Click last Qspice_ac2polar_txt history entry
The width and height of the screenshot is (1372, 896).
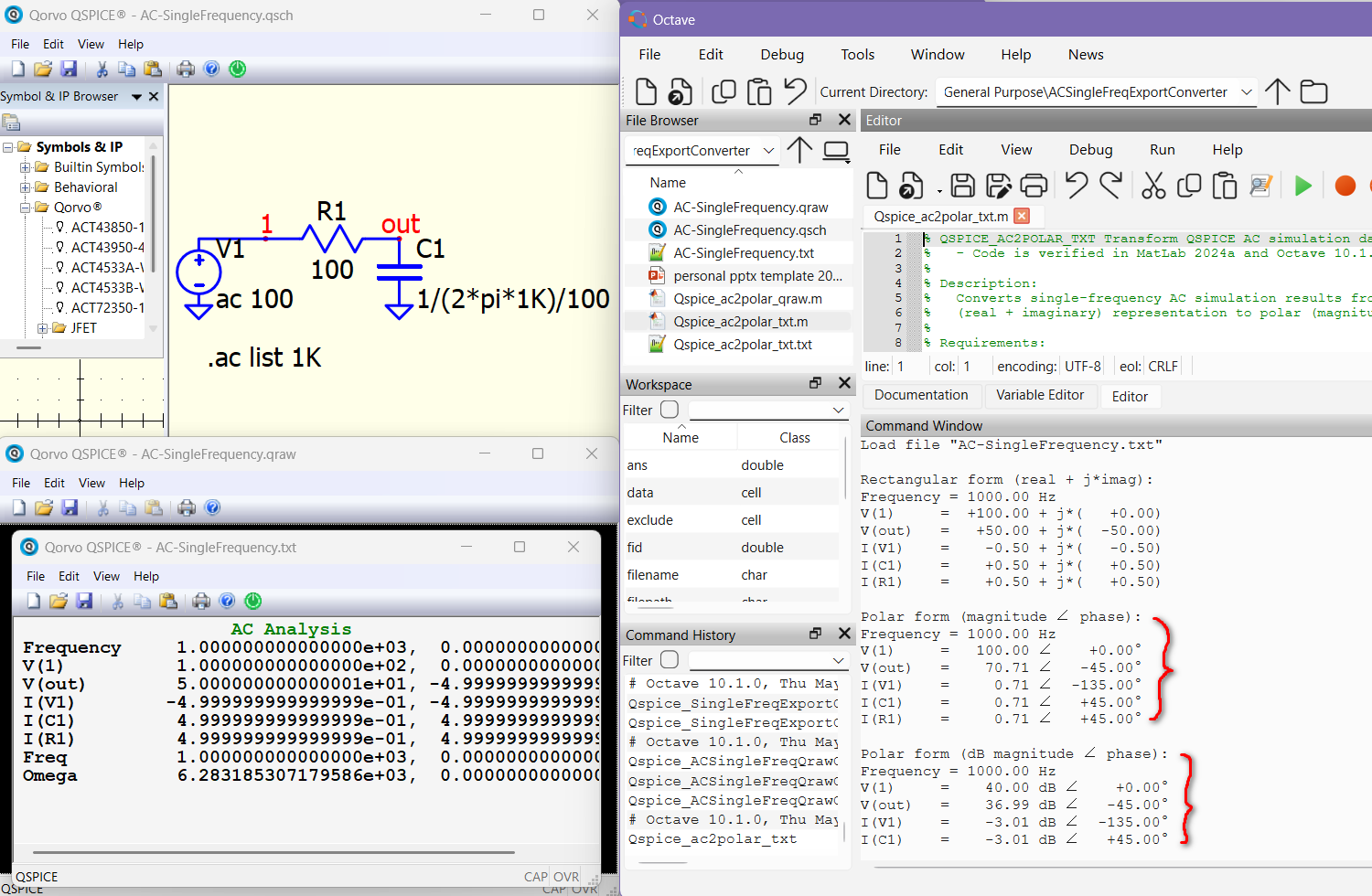(x=713, y=839)
